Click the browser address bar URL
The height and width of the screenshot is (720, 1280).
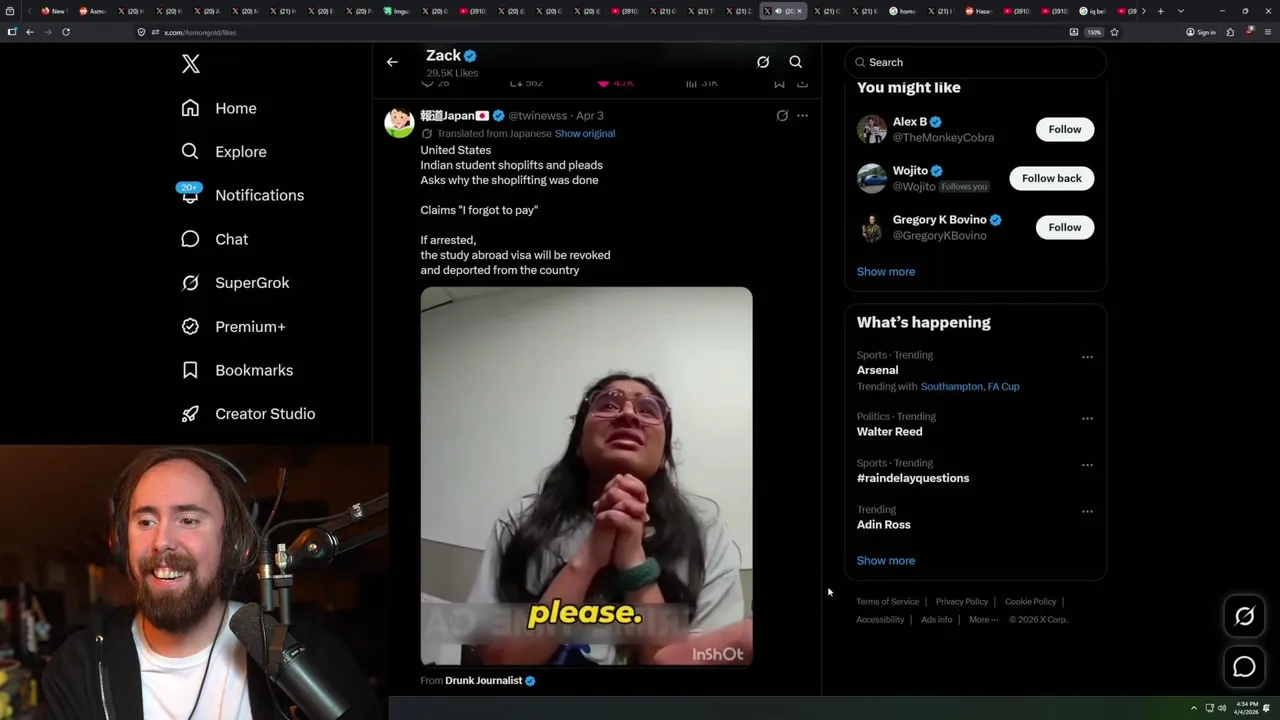pos(200,32)
